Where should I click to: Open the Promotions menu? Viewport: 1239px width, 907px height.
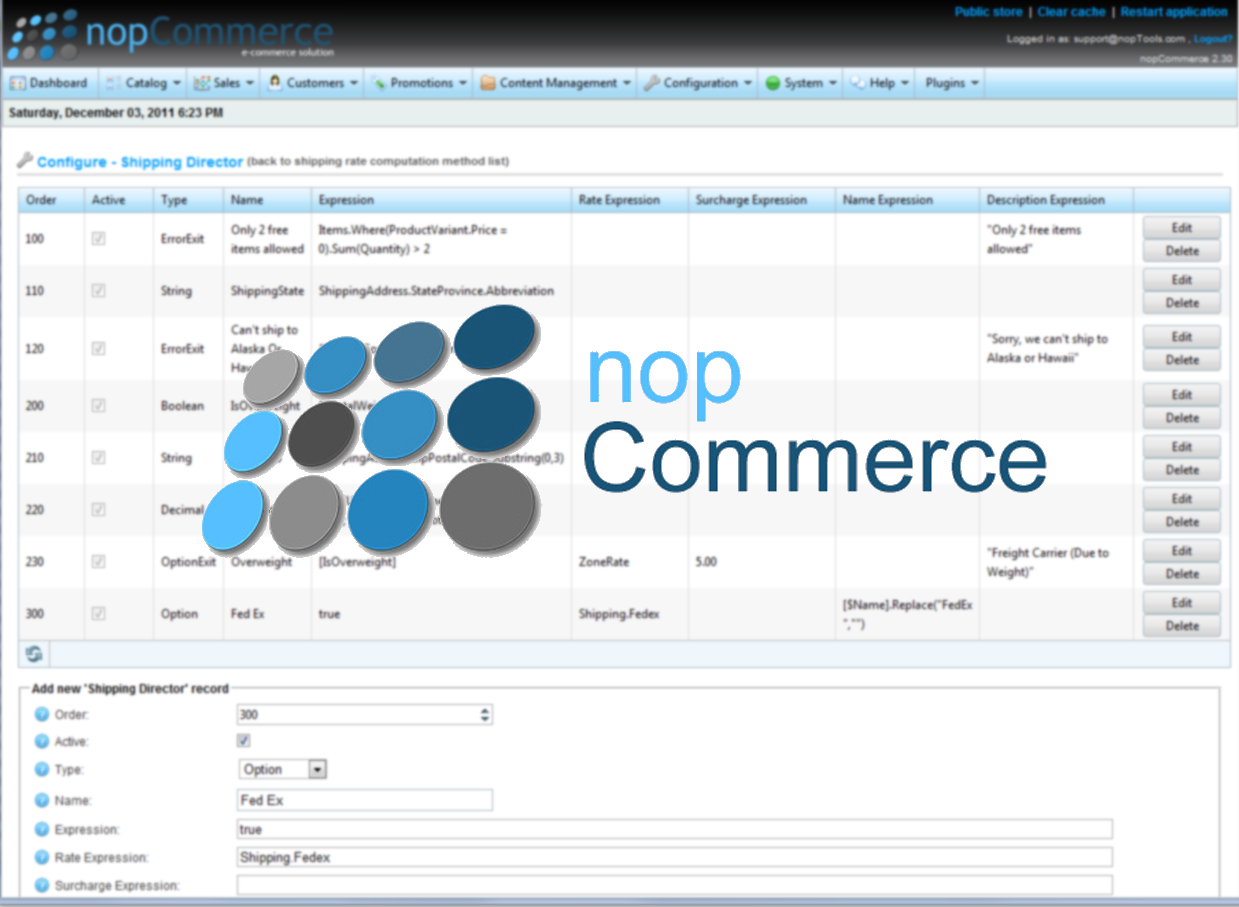[x=420, y=83]
